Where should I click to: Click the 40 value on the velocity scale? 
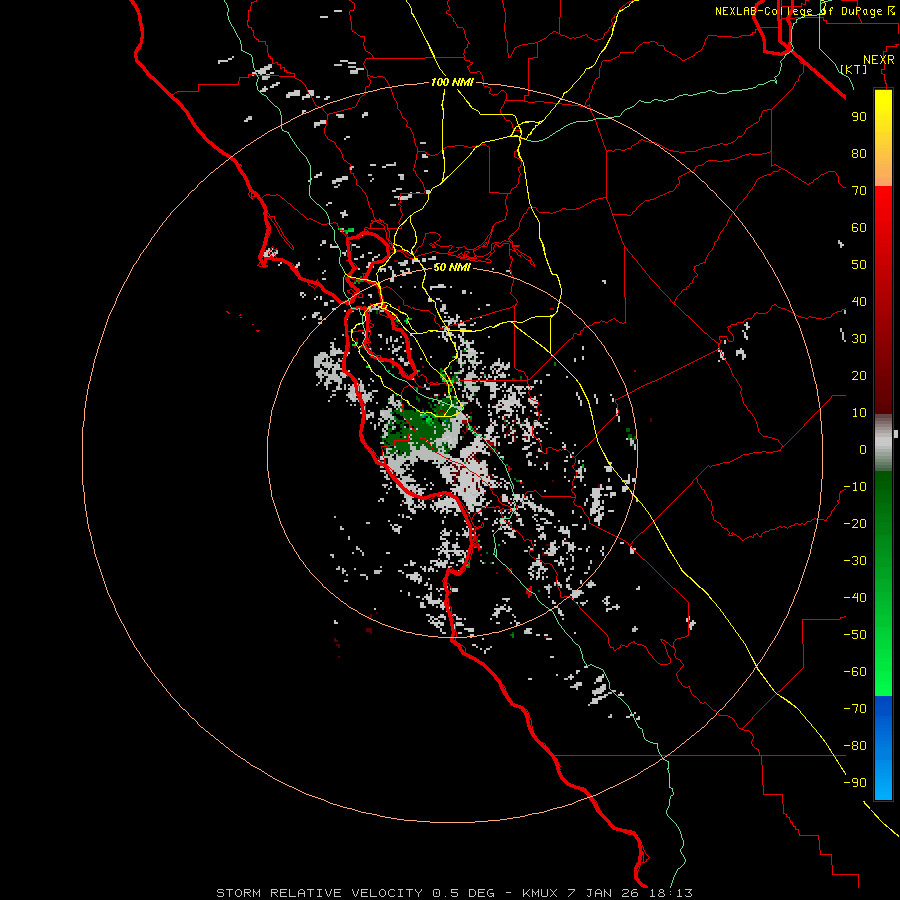(859, 301)
